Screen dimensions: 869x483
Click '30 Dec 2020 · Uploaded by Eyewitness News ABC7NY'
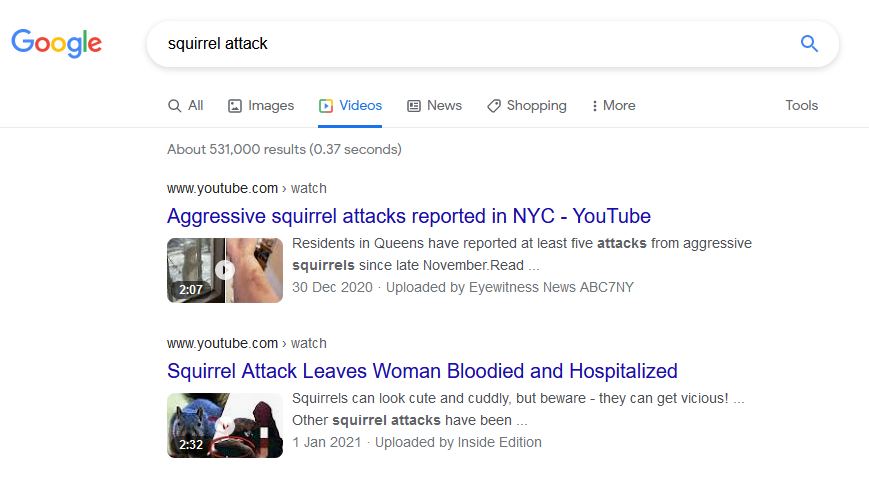point(463,287)
